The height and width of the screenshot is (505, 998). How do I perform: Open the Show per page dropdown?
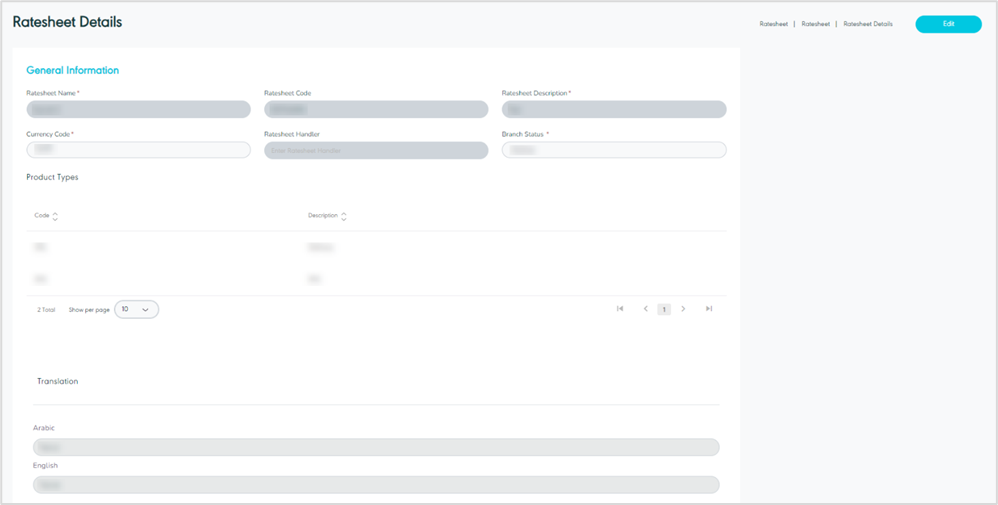click(x=136, y=310)
